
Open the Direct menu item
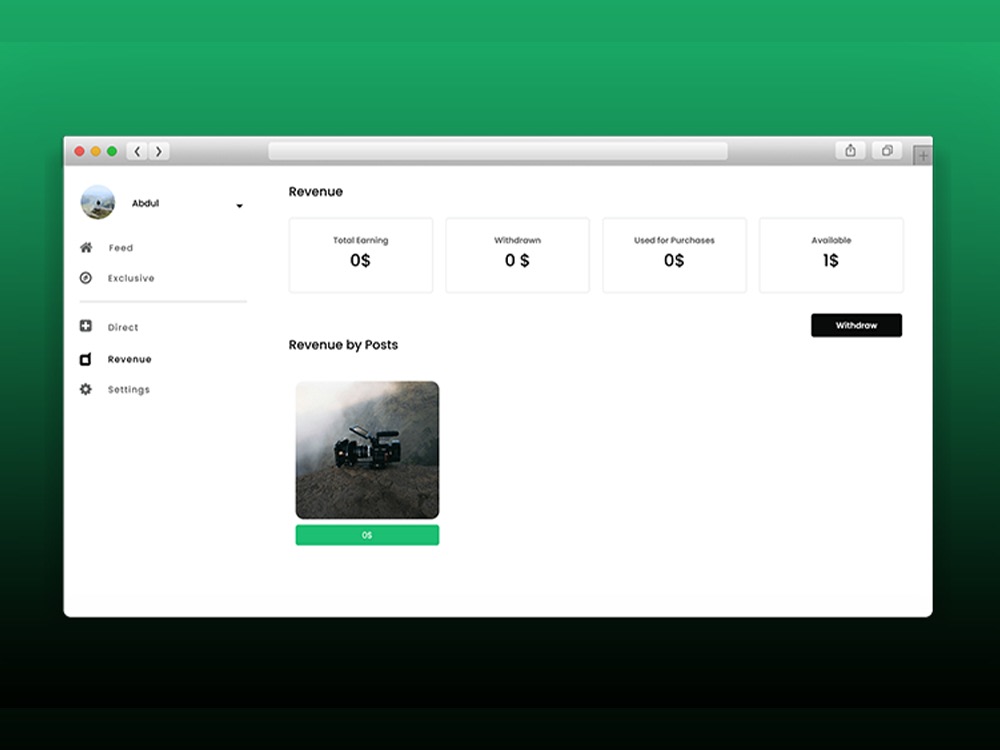[122, 327]
